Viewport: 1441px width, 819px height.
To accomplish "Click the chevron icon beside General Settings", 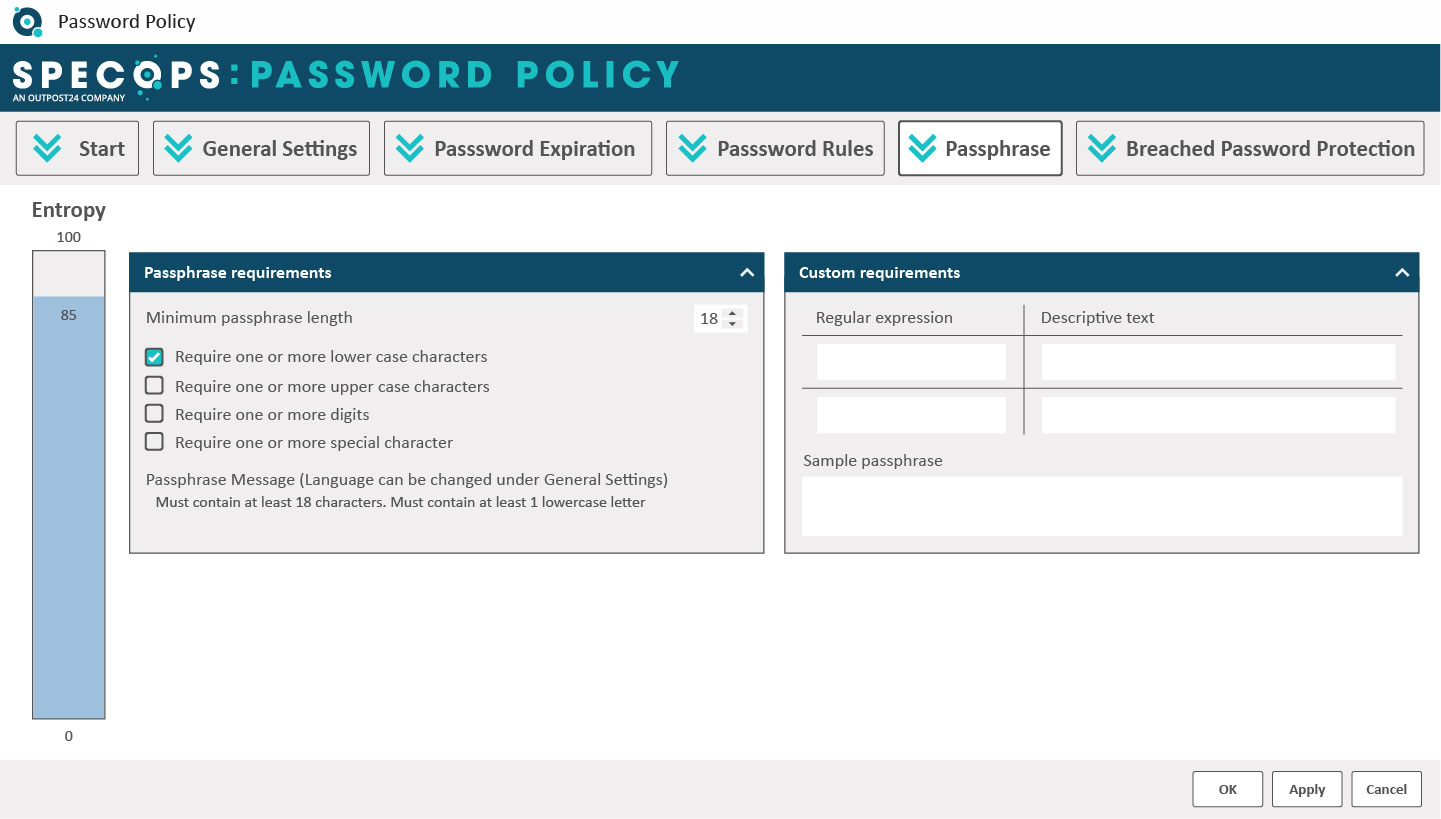I will click(x=178, y=149).
